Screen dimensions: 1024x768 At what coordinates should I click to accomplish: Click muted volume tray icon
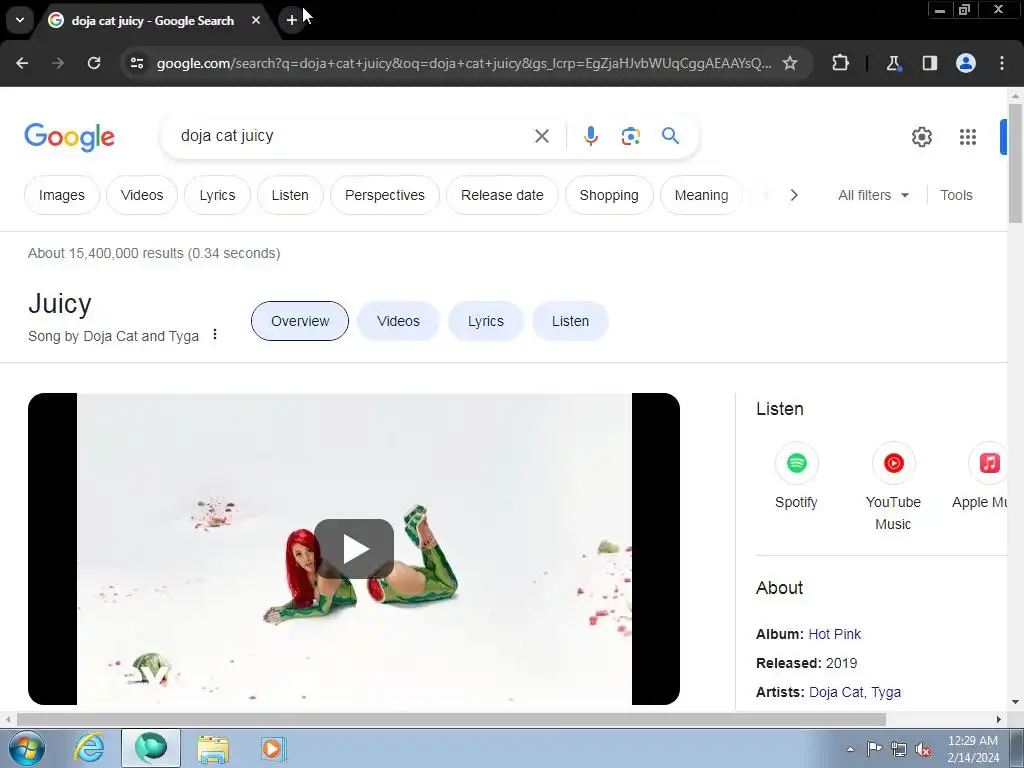[923, 749]
